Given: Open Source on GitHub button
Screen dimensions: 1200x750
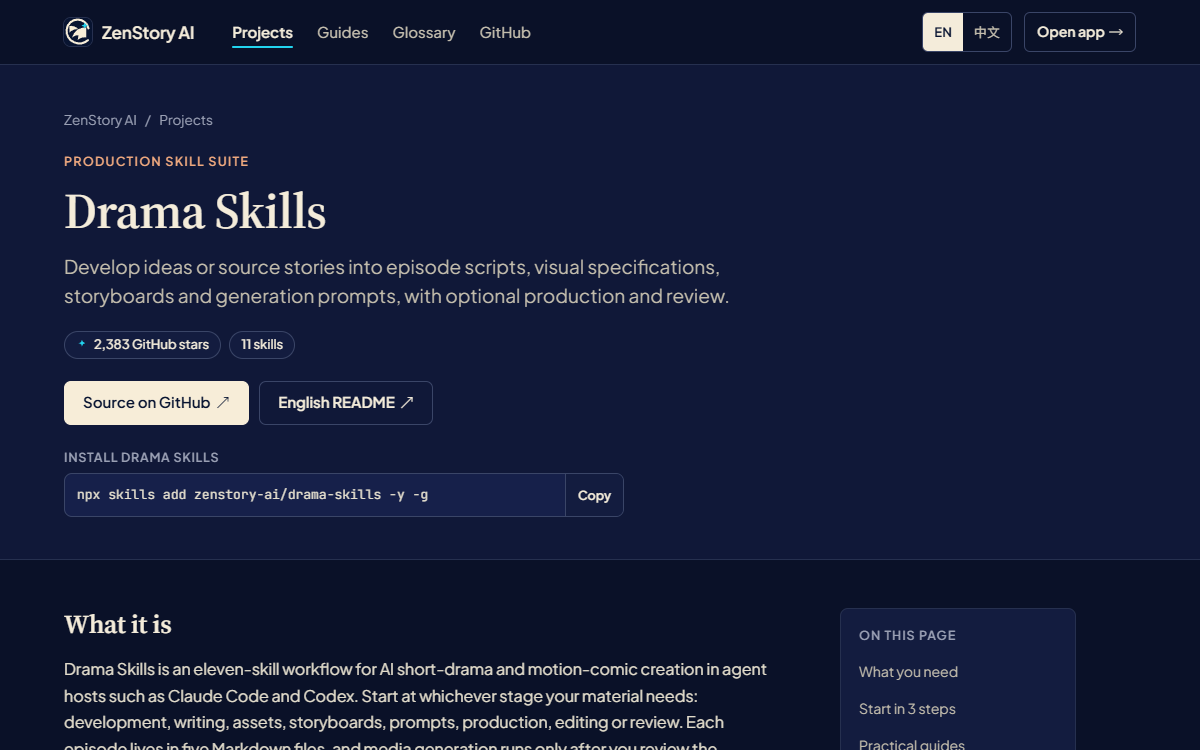Looking at the screenshot, I should click(x=156, y=403).
